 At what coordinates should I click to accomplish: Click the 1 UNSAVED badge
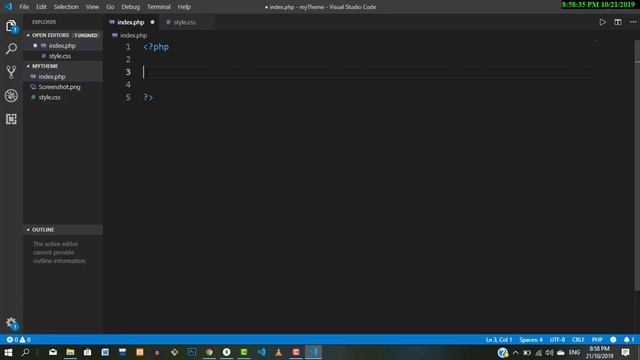coord(86,35)
